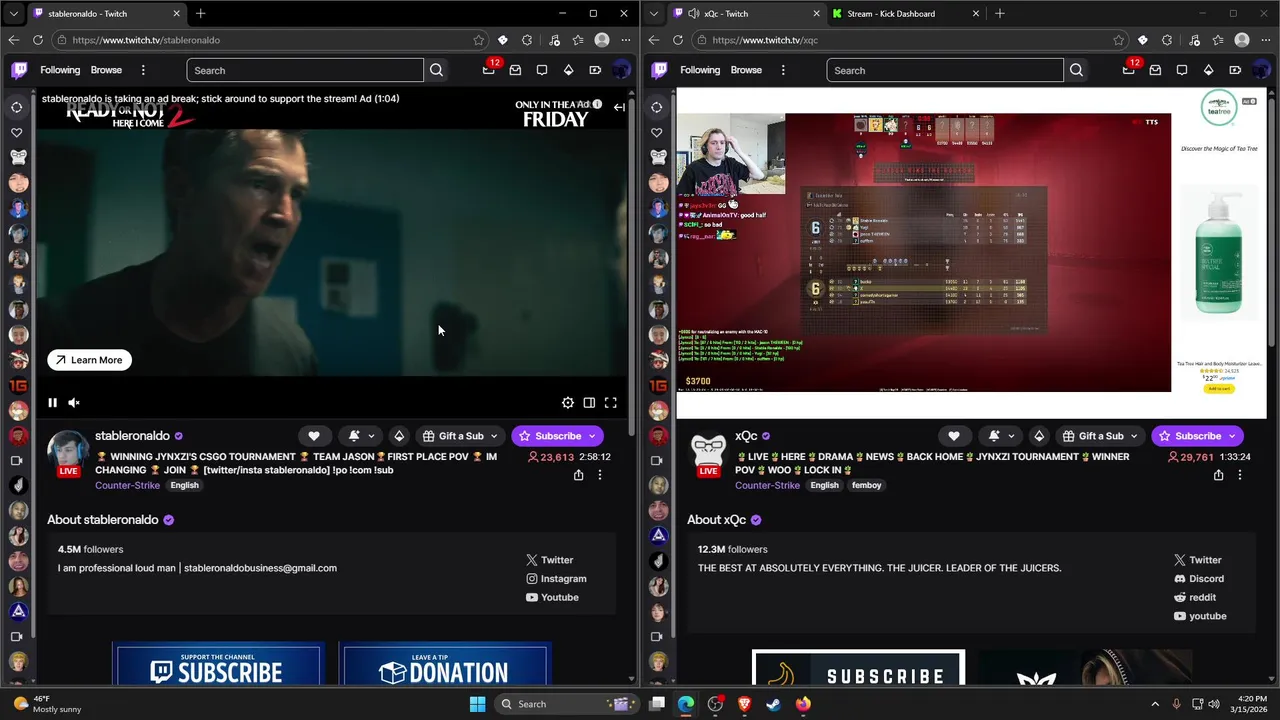
Task: Open more menu dots in left Twitch nav
Action: (143, 70)
